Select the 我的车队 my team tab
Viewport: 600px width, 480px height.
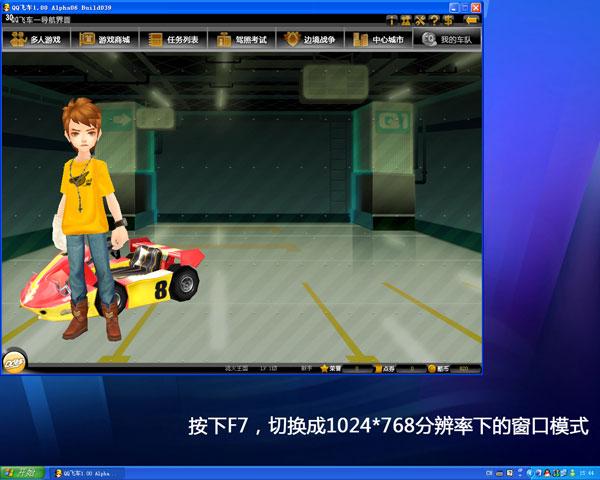click(447, 39)
